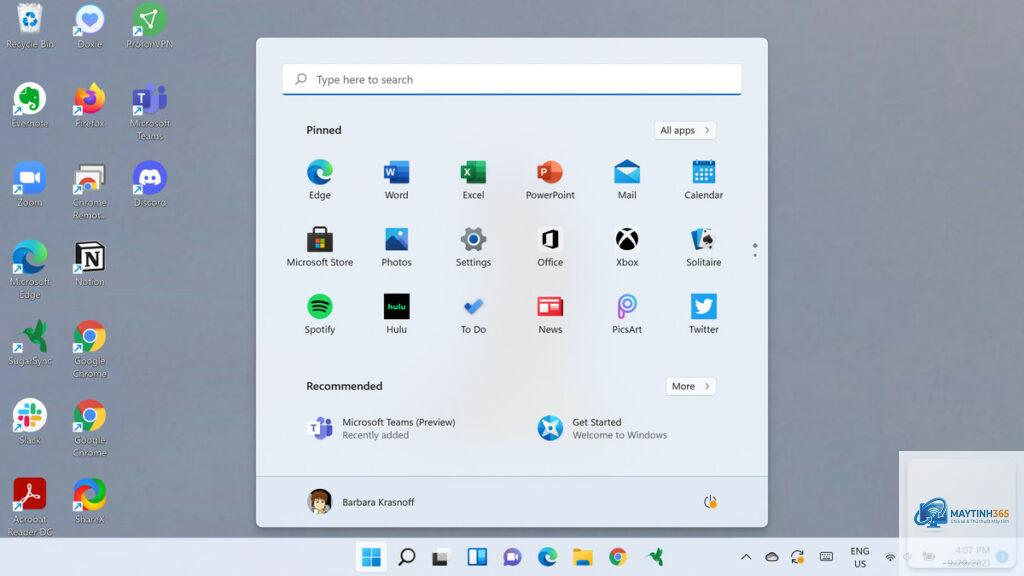This screenshot has height=576, width=1024.
Task: Select the Doxie desktop shortcut
Action: (x=89, y=26)
